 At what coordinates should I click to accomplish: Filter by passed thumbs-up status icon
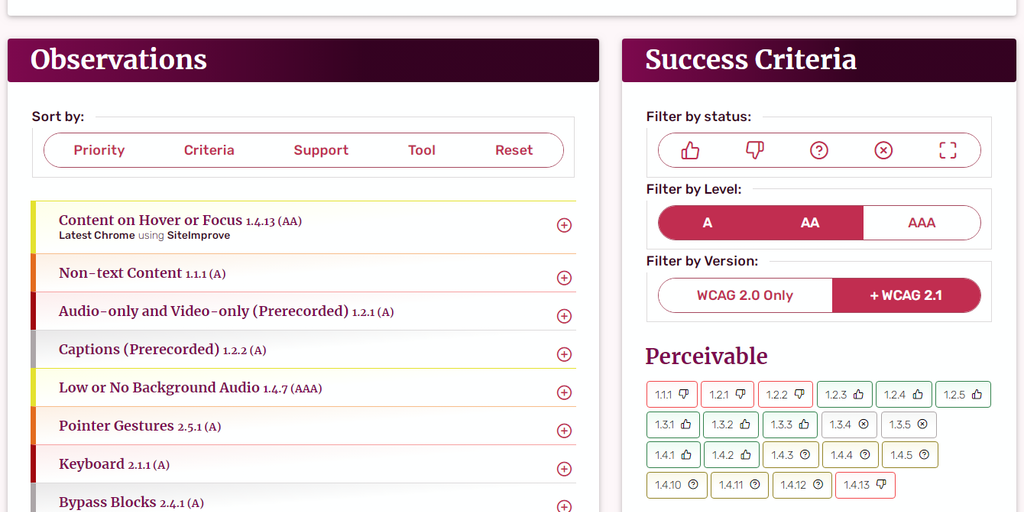(x=690, y=150)
